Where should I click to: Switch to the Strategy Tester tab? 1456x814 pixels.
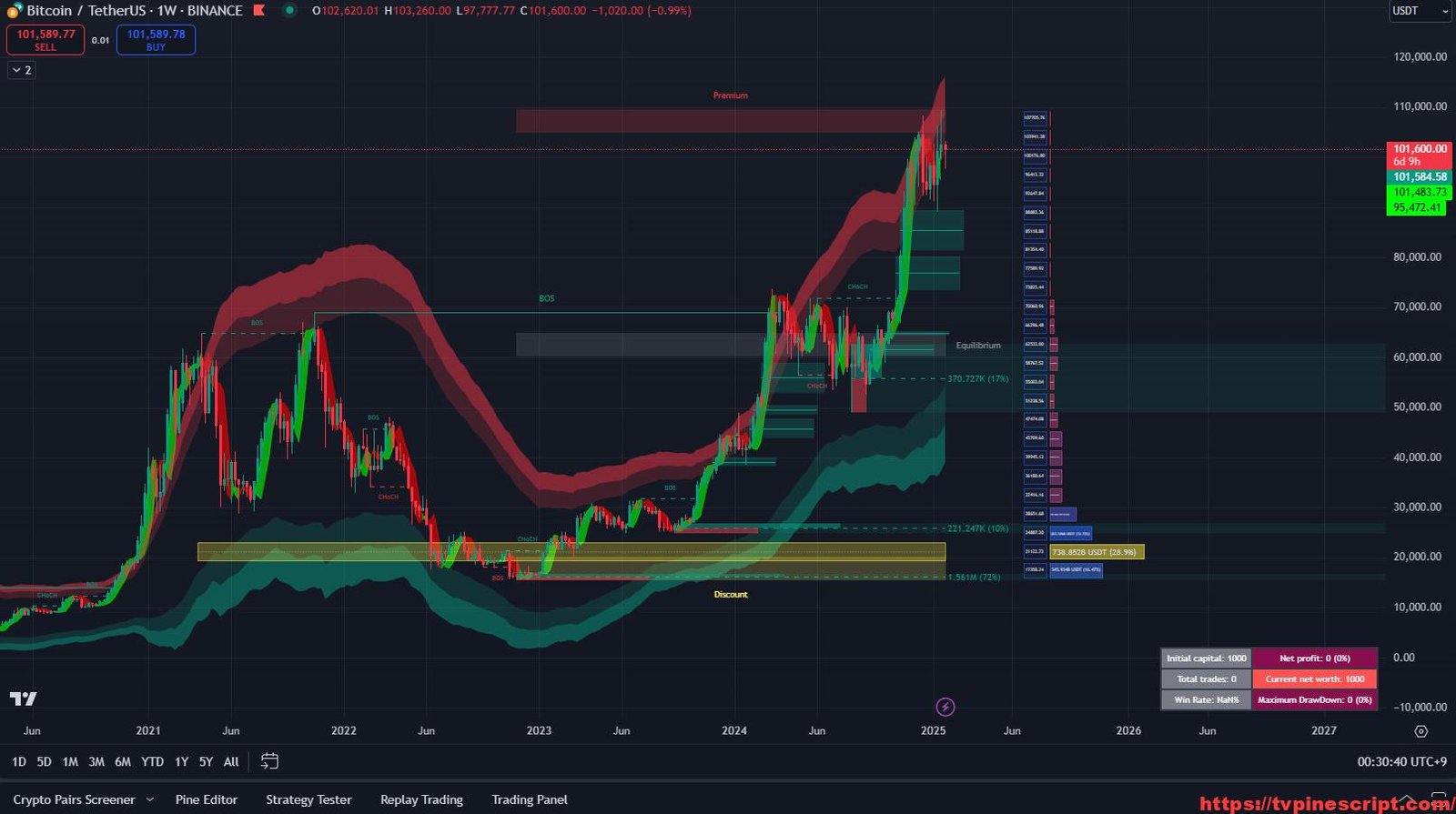click(x=308, y=799)
